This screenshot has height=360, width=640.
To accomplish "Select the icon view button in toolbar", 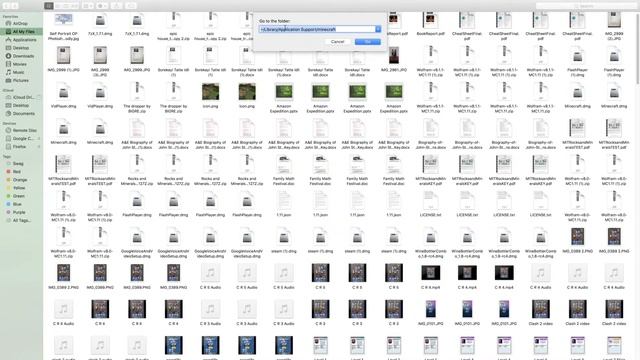I will pos(49,6).
